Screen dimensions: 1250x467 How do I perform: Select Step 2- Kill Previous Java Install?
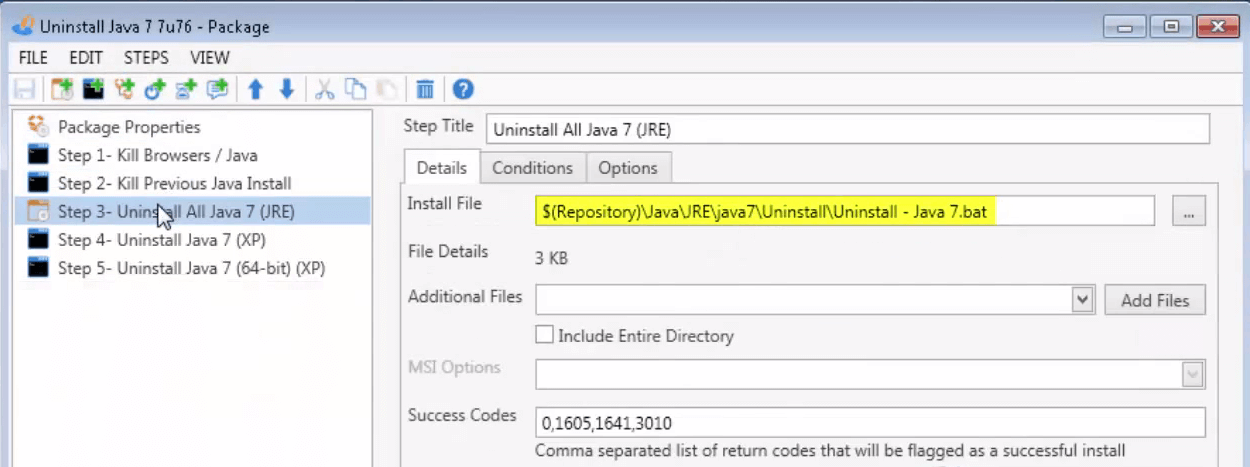pos(175,183)
